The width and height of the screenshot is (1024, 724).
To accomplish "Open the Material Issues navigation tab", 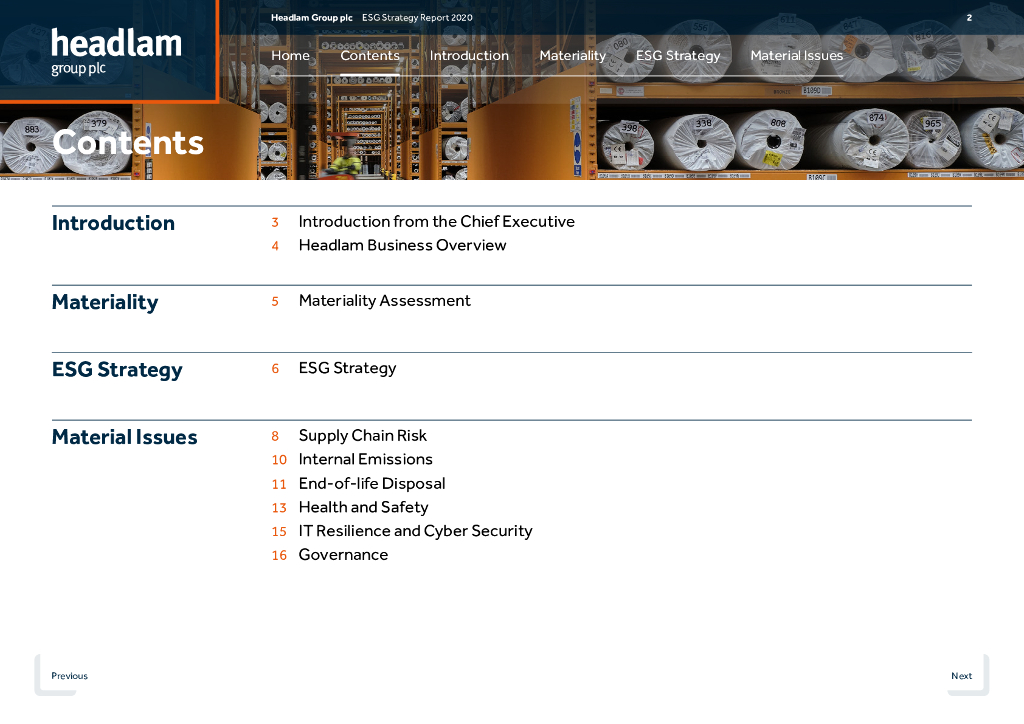I will coord(796,56).
